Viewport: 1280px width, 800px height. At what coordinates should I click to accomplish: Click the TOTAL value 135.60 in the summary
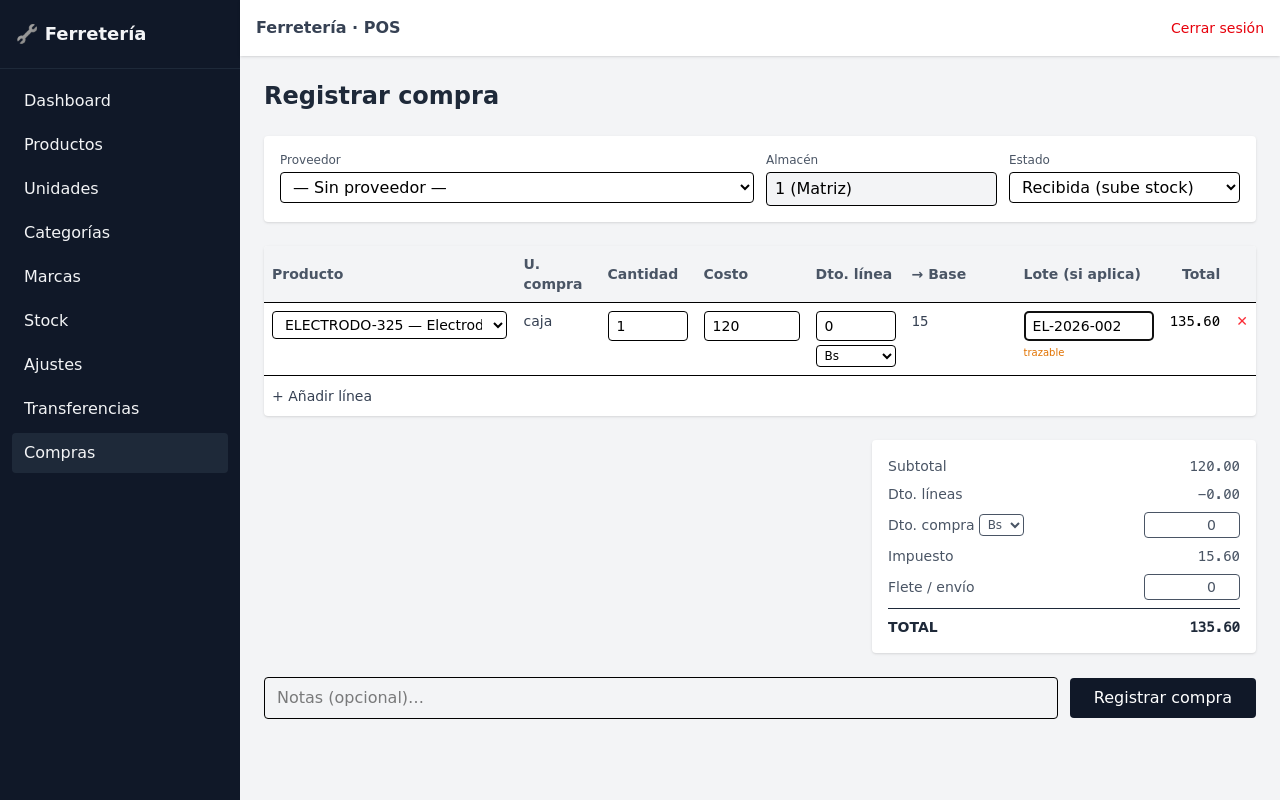[1215, 627]
